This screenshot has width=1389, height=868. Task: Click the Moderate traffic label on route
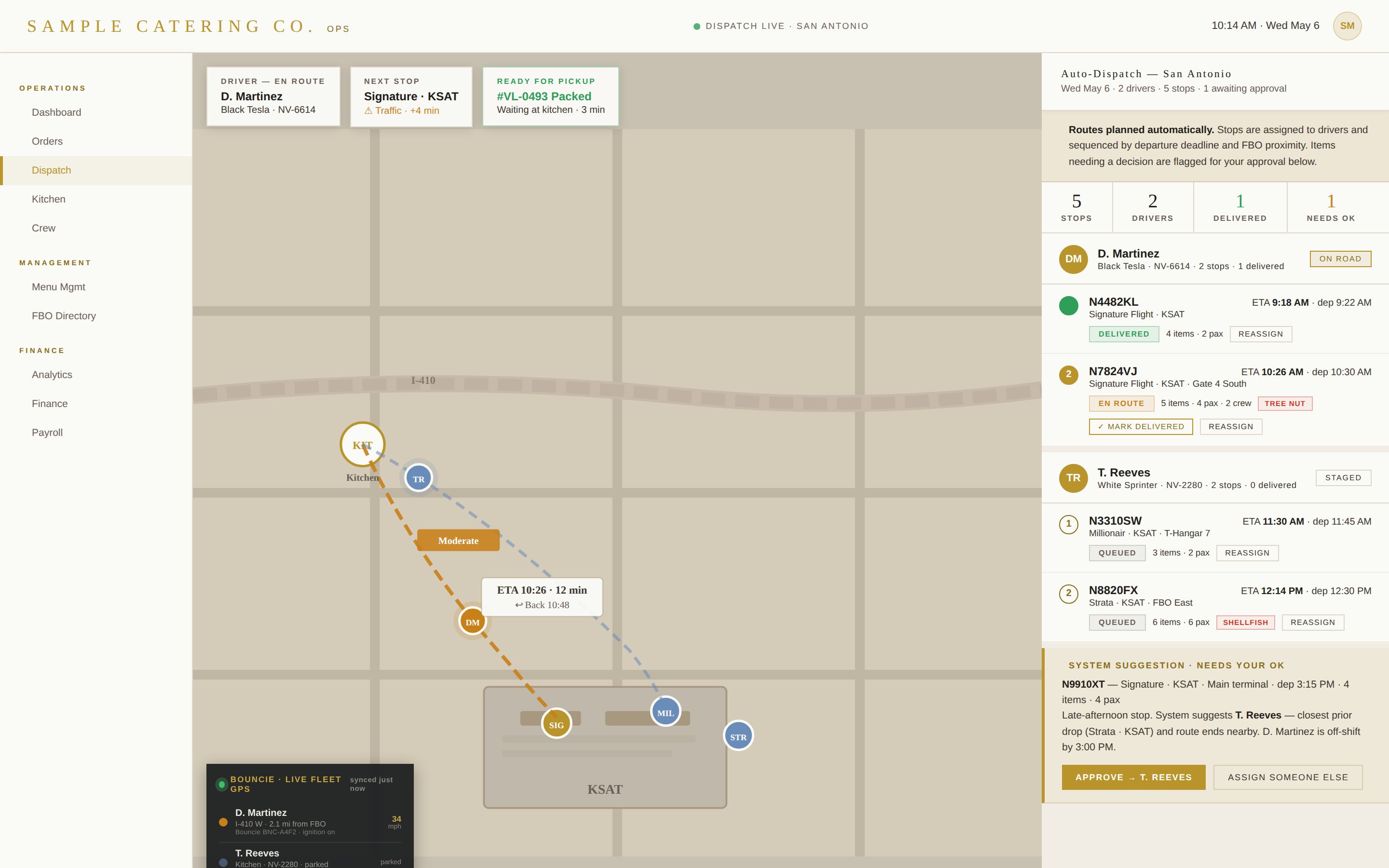[x=458, y=540]
